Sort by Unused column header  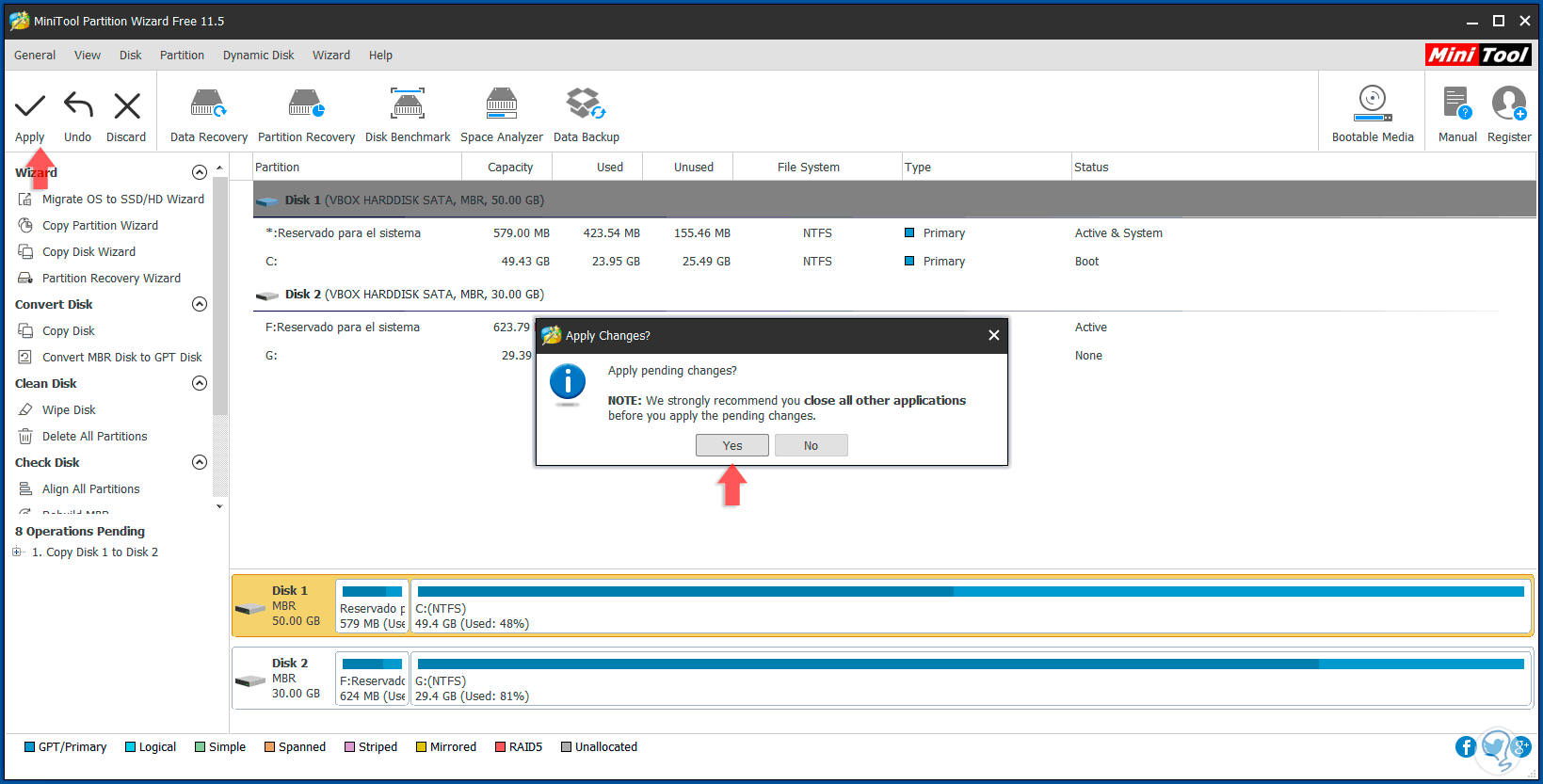(x=688, y=168)
